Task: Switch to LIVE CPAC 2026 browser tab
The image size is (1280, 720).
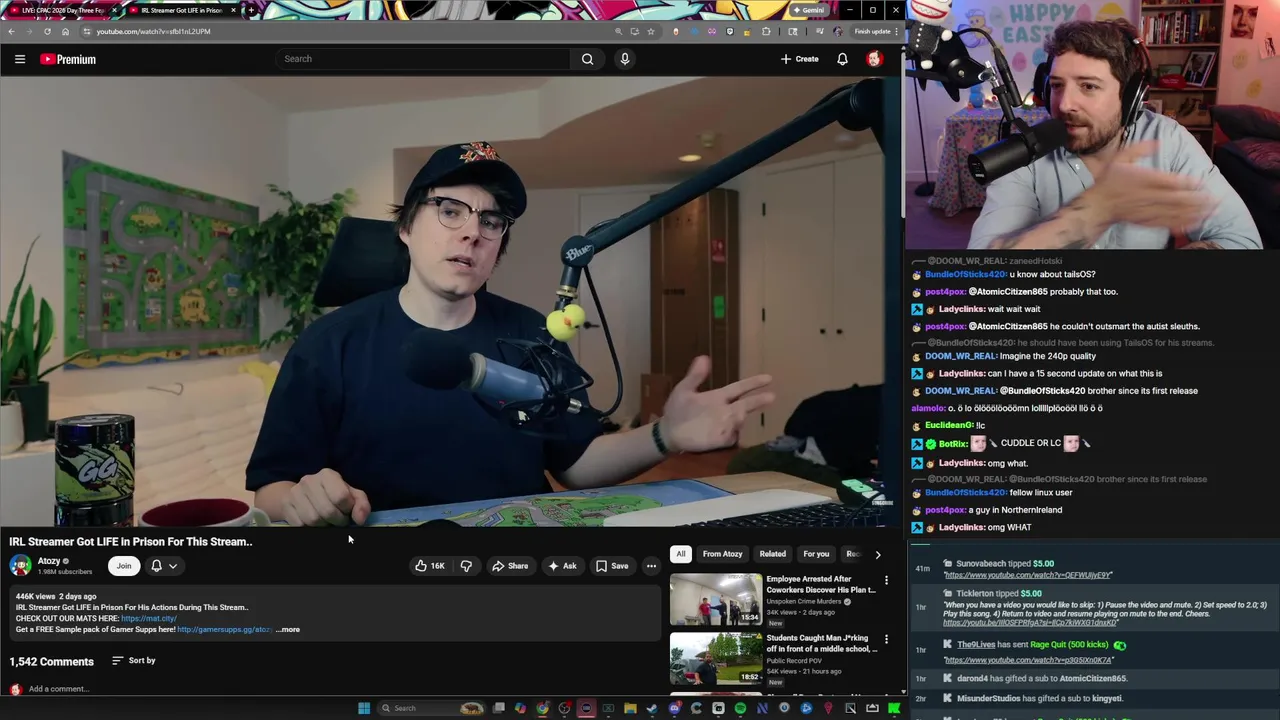Action: pyautogui.click(x=62, y=10)
